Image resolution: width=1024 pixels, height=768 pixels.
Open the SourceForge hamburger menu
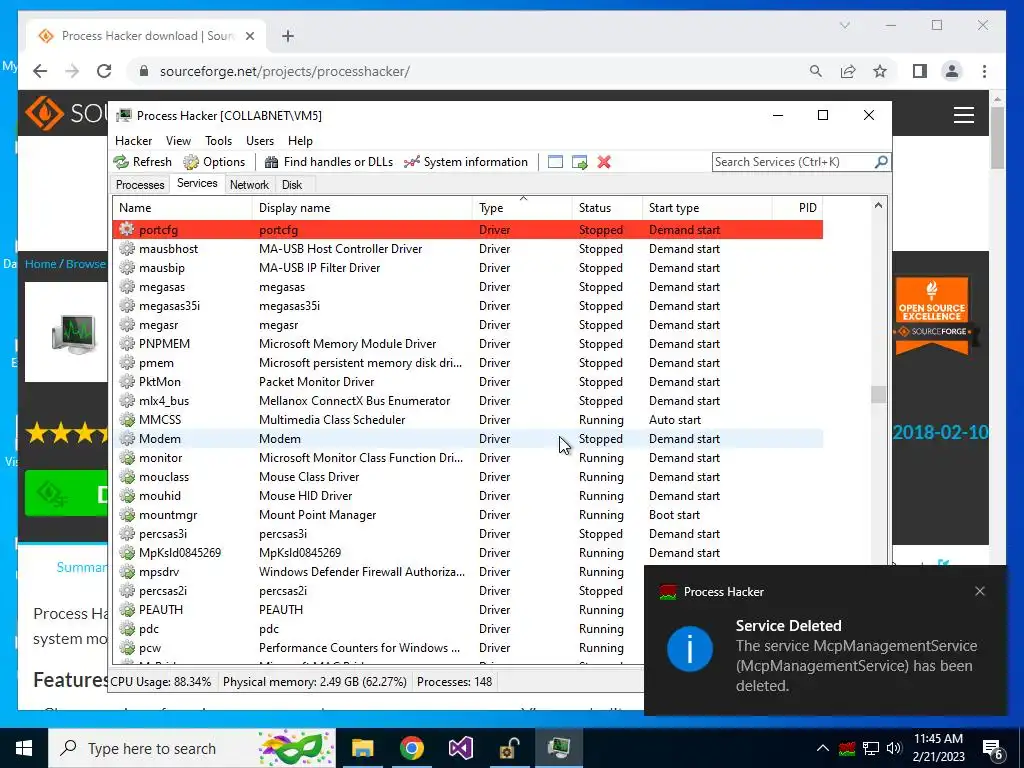(964, 115)
